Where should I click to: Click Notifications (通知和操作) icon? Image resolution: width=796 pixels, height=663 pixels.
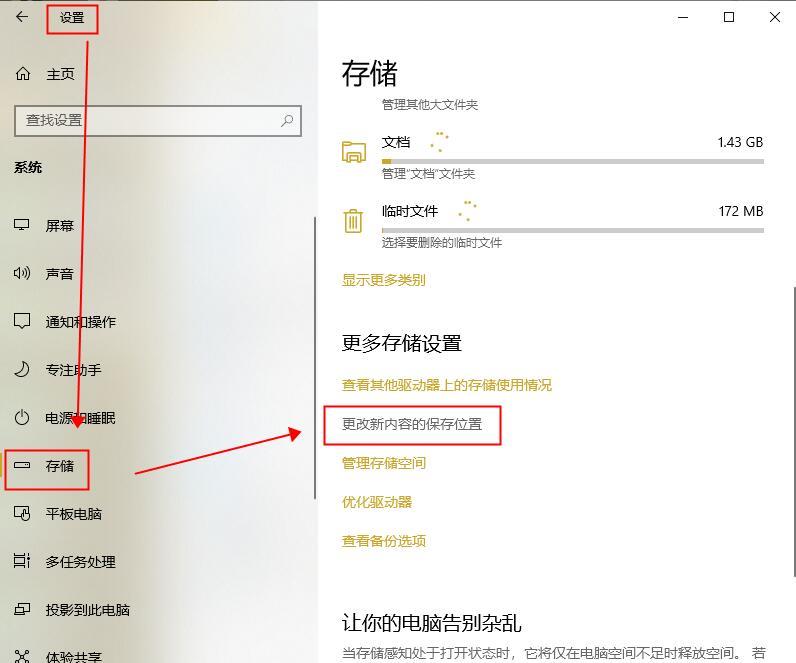22,321
